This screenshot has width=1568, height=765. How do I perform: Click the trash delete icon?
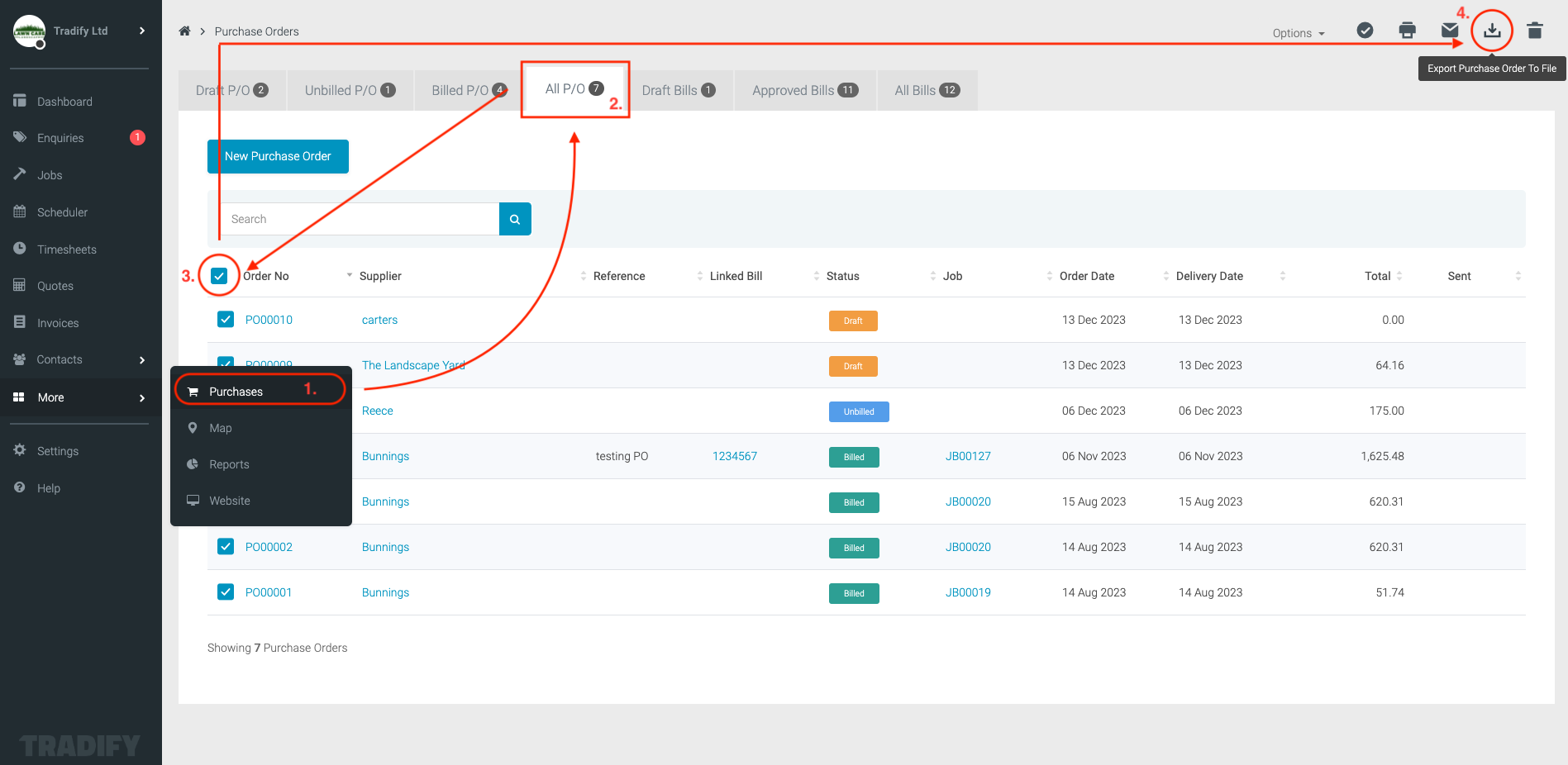1534,31
